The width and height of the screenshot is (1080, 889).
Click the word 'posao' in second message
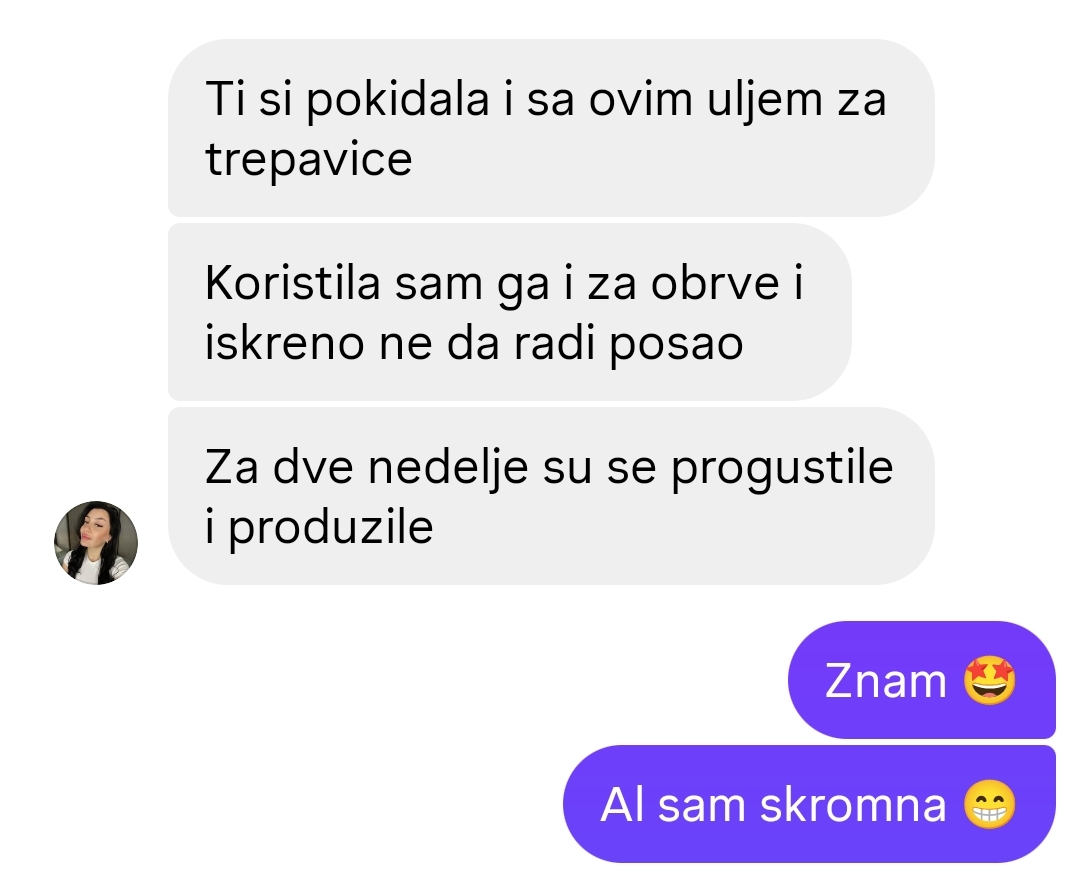676,345
